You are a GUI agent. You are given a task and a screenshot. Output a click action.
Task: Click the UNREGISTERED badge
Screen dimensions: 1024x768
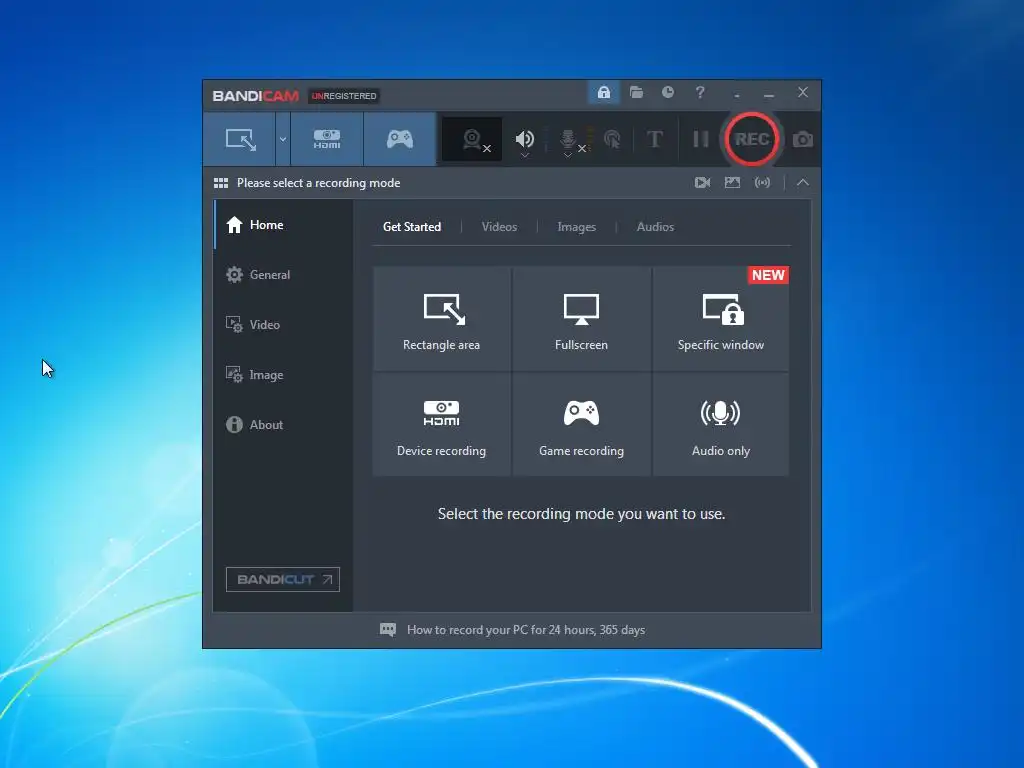tap(344, 96)
